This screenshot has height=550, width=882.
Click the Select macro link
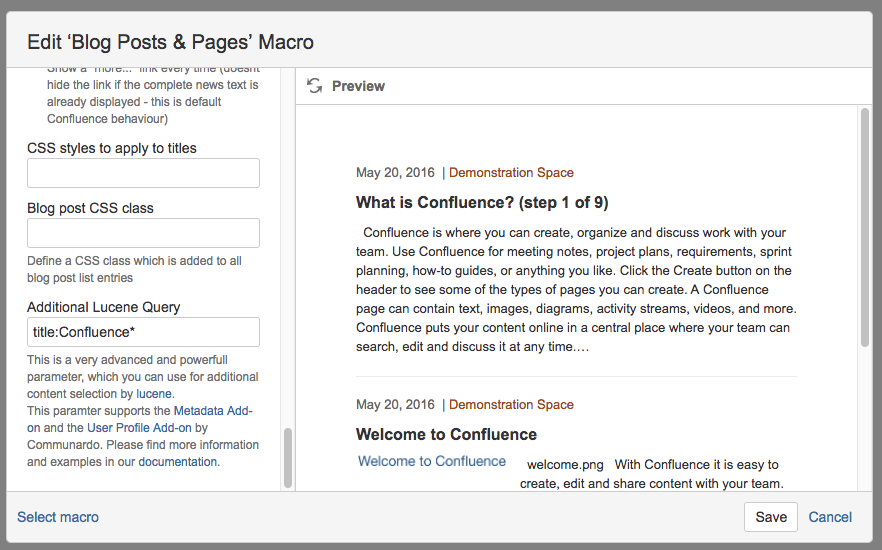coord(58,517)
